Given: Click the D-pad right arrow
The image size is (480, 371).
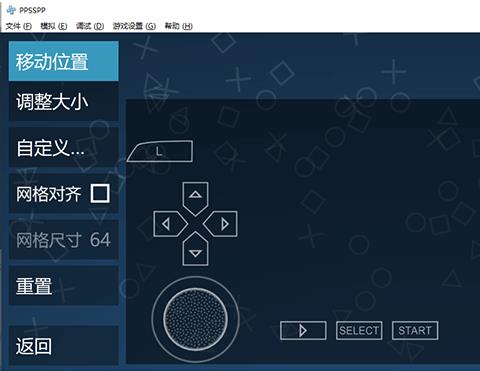Looking at the screenshot, I should 221,224.
